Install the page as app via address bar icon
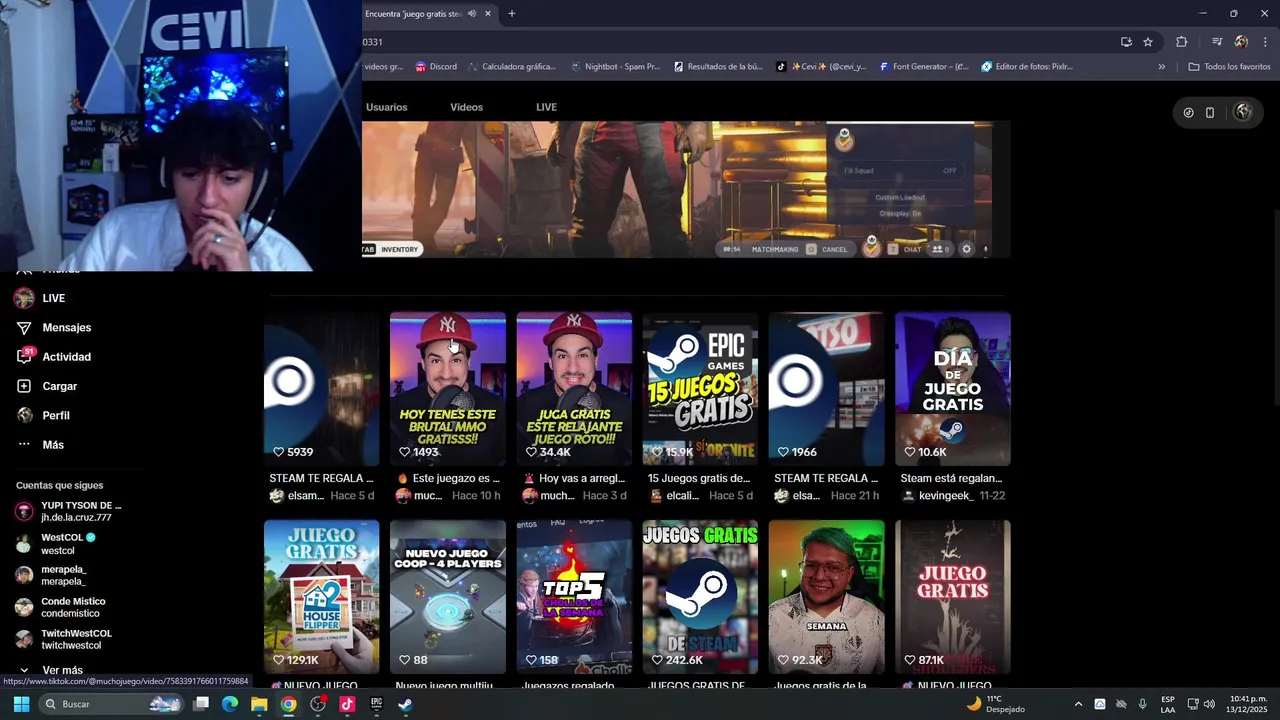1280x720 pixels. coord(1126,42)
